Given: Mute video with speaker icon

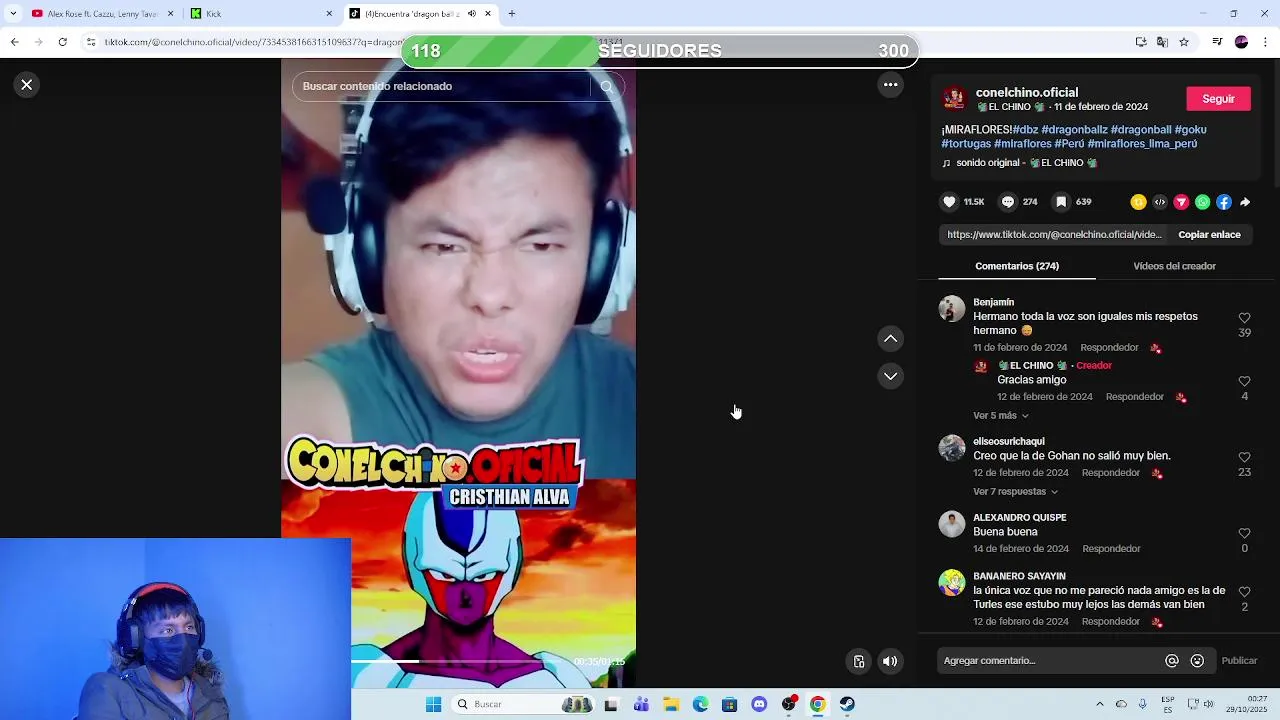Looking at the screenshot, I should pyautogui.click(x=890, y=661).
